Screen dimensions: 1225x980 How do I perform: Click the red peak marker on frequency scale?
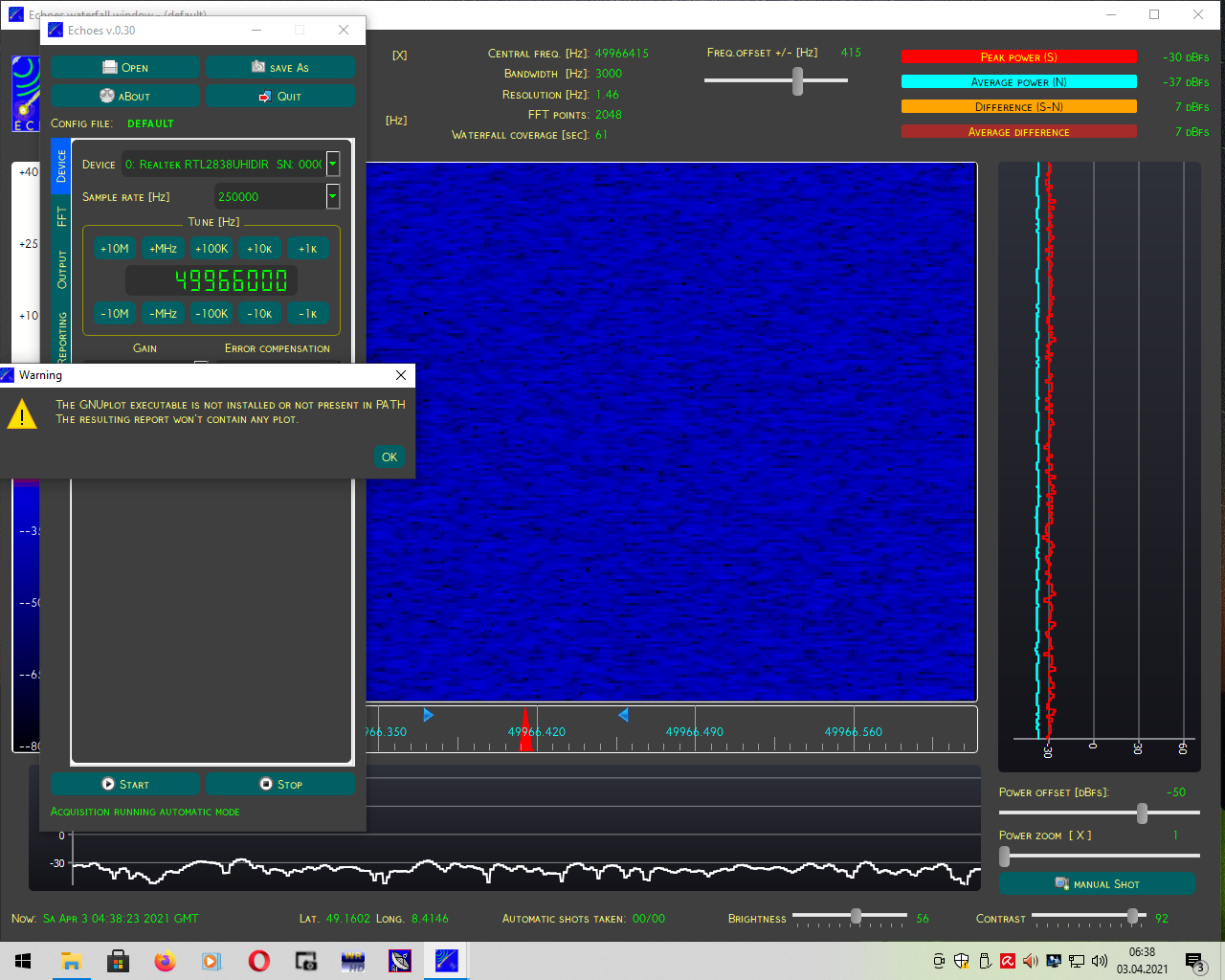click(525, 729)
